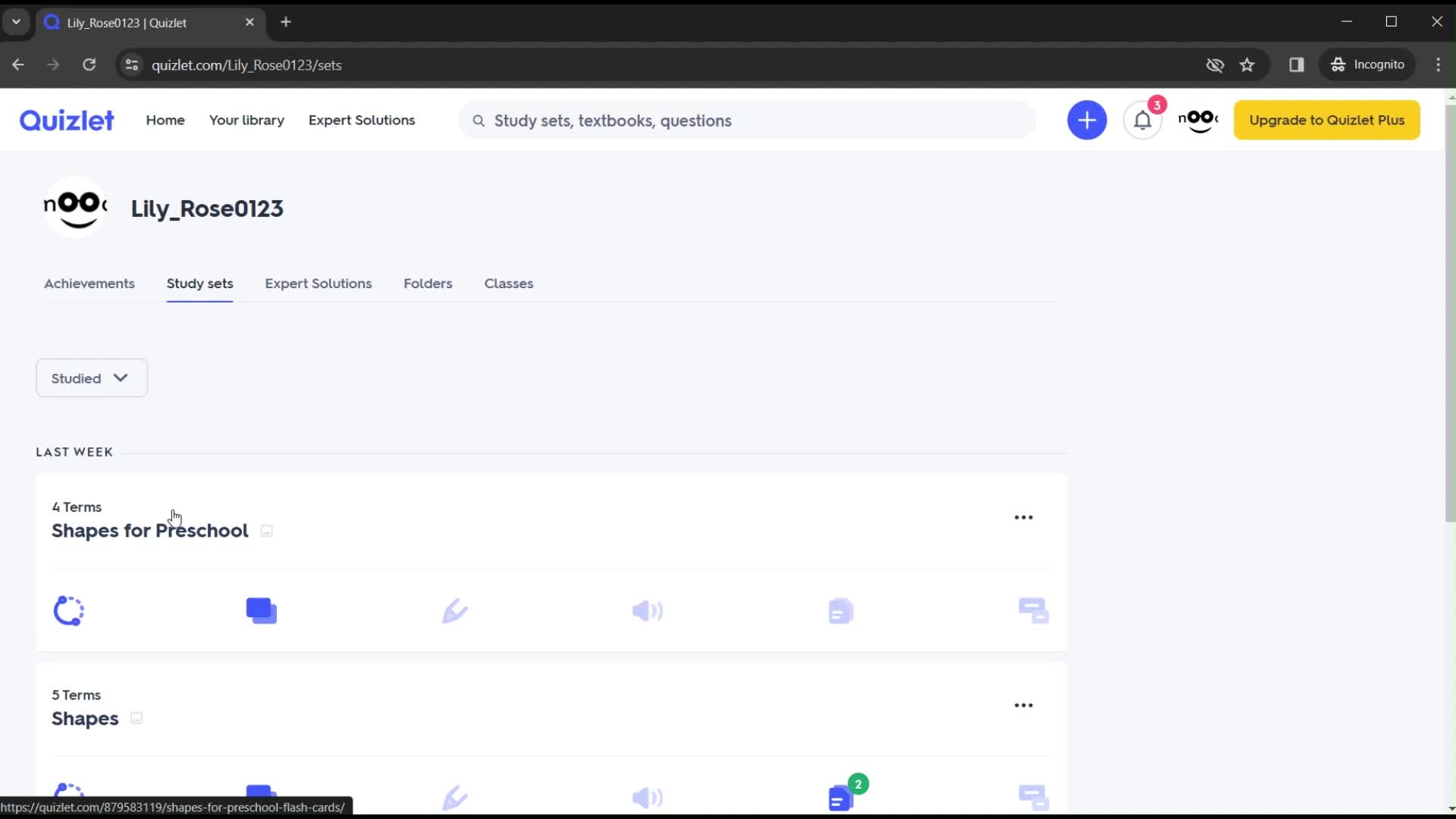
Task: Open the Shapes for Preschool set
Action: tap(150, 531)
